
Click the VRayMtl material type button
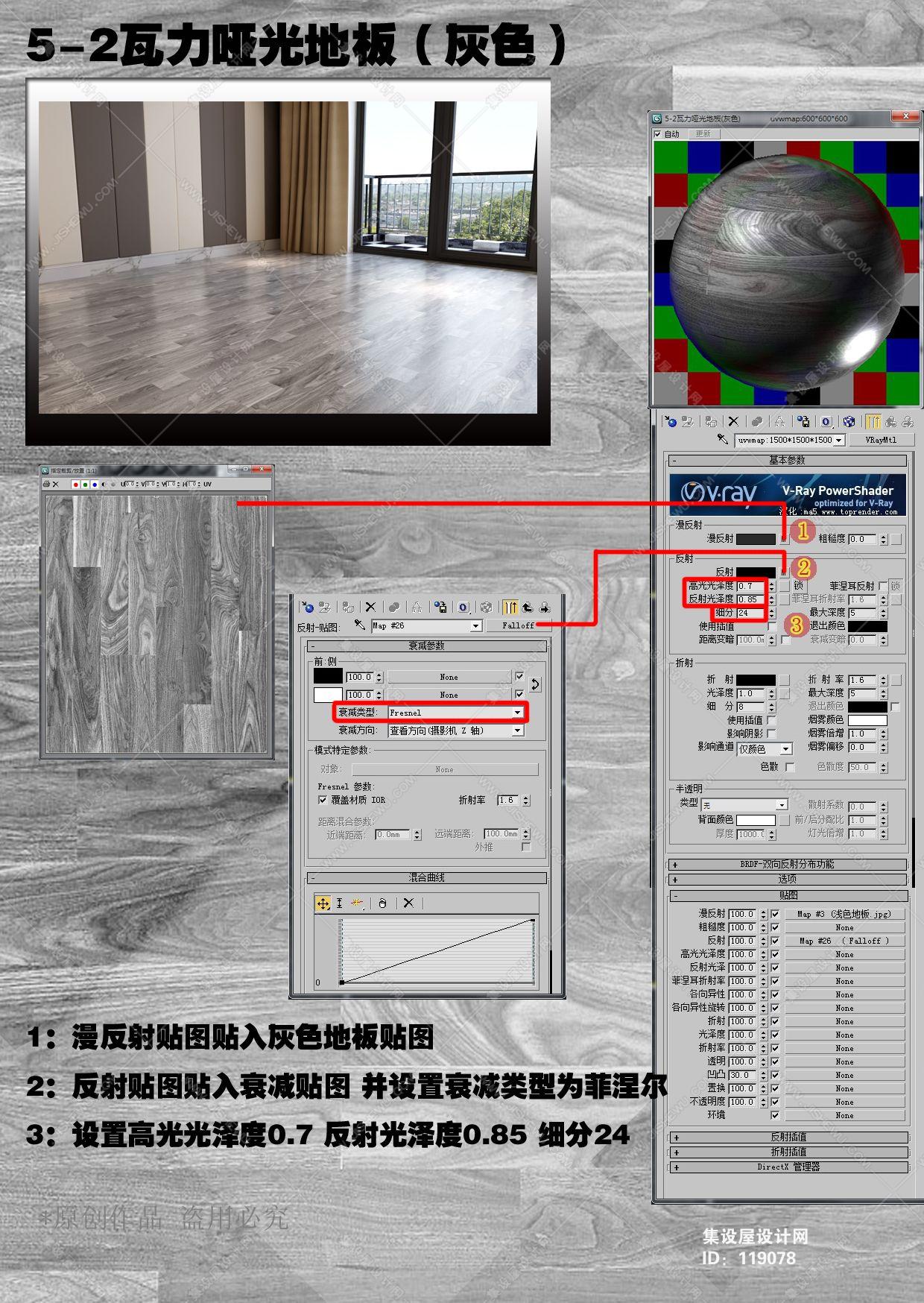click(881, 440)
